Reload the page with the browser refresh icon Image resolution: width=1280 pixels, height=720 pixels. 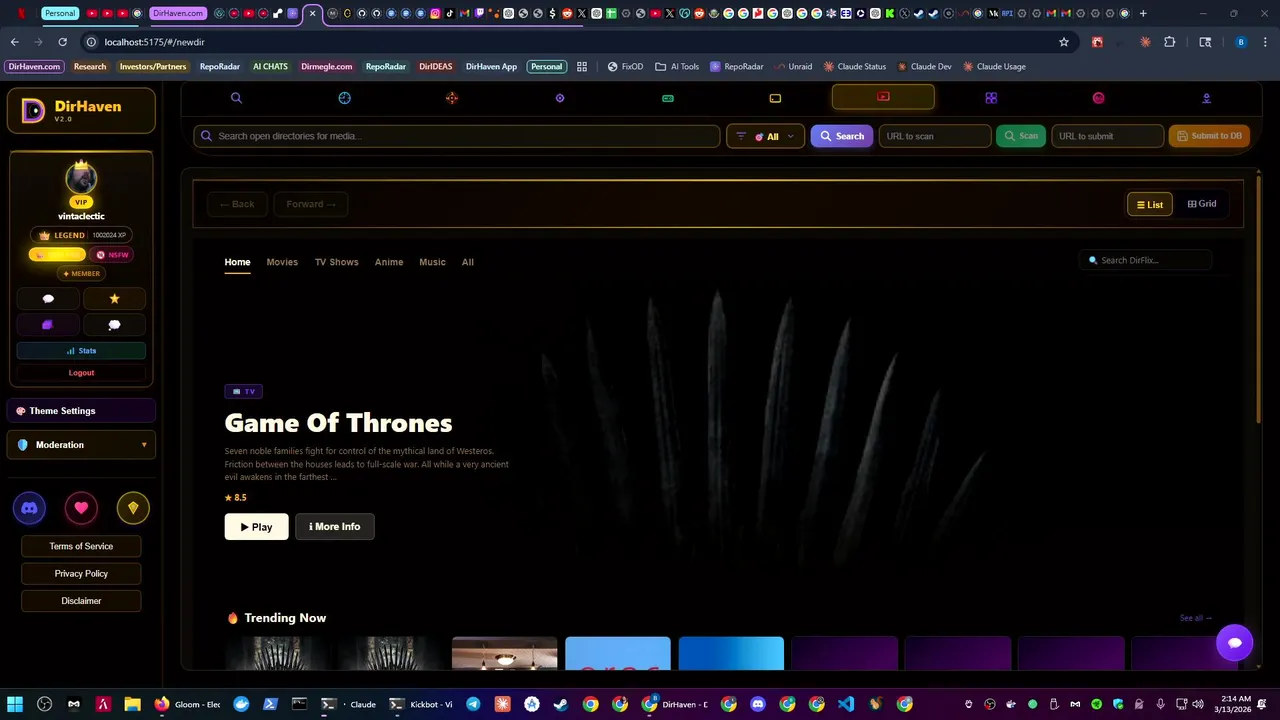coord(62,42)
